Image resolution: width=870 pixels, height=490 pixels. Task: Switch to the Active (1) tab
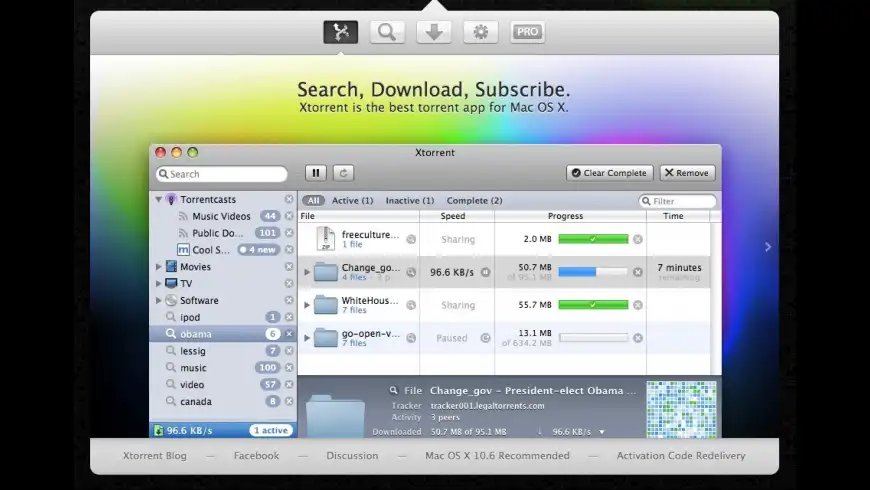(352, 200)
